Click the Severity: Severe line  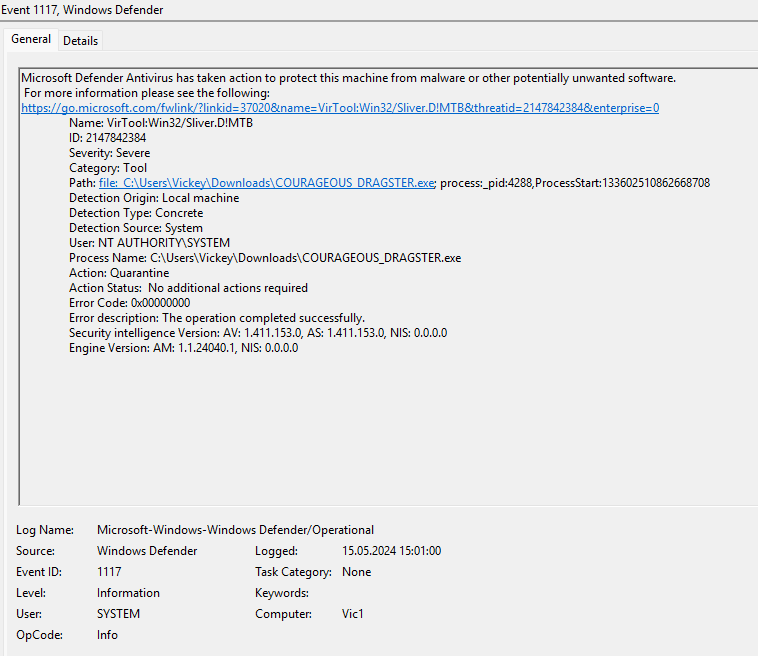[x=109, y=153]
